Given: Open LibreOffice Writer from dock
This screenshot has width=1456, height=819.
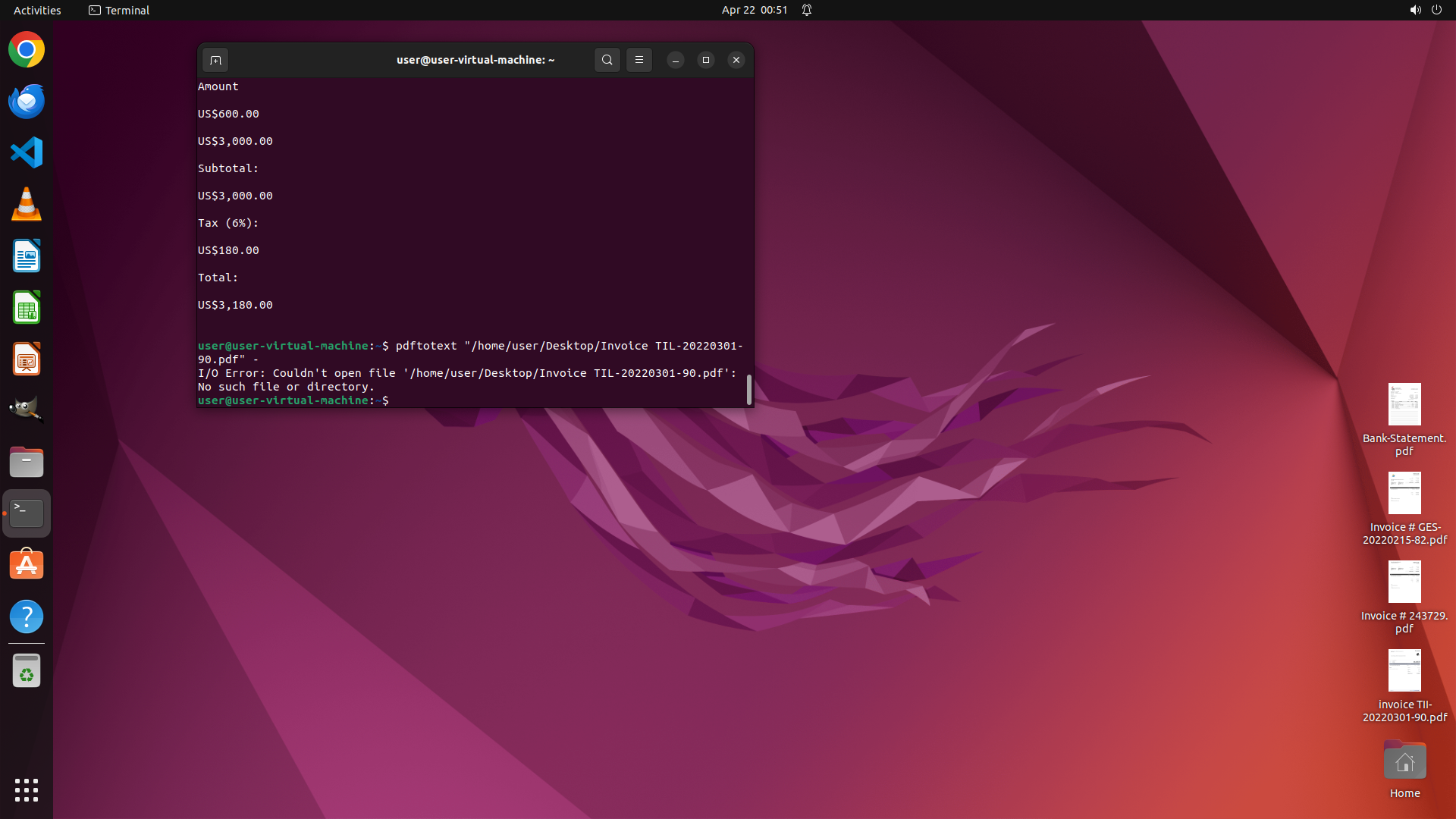Looking at the screenshot, I should pos(27,256).
